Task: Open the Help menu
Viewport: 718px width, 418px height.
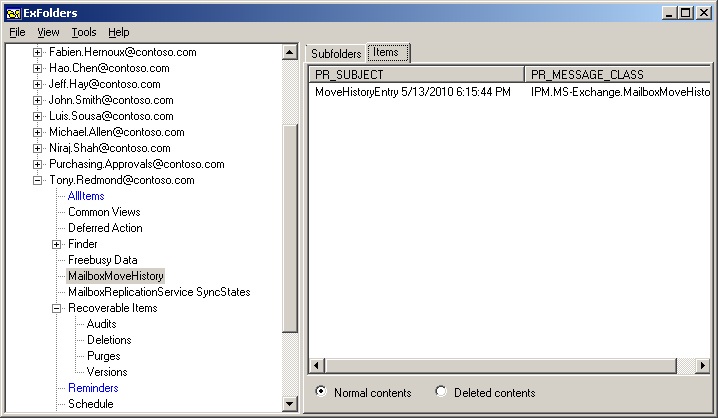Action: pyautogui.click(x=119, y=32)
